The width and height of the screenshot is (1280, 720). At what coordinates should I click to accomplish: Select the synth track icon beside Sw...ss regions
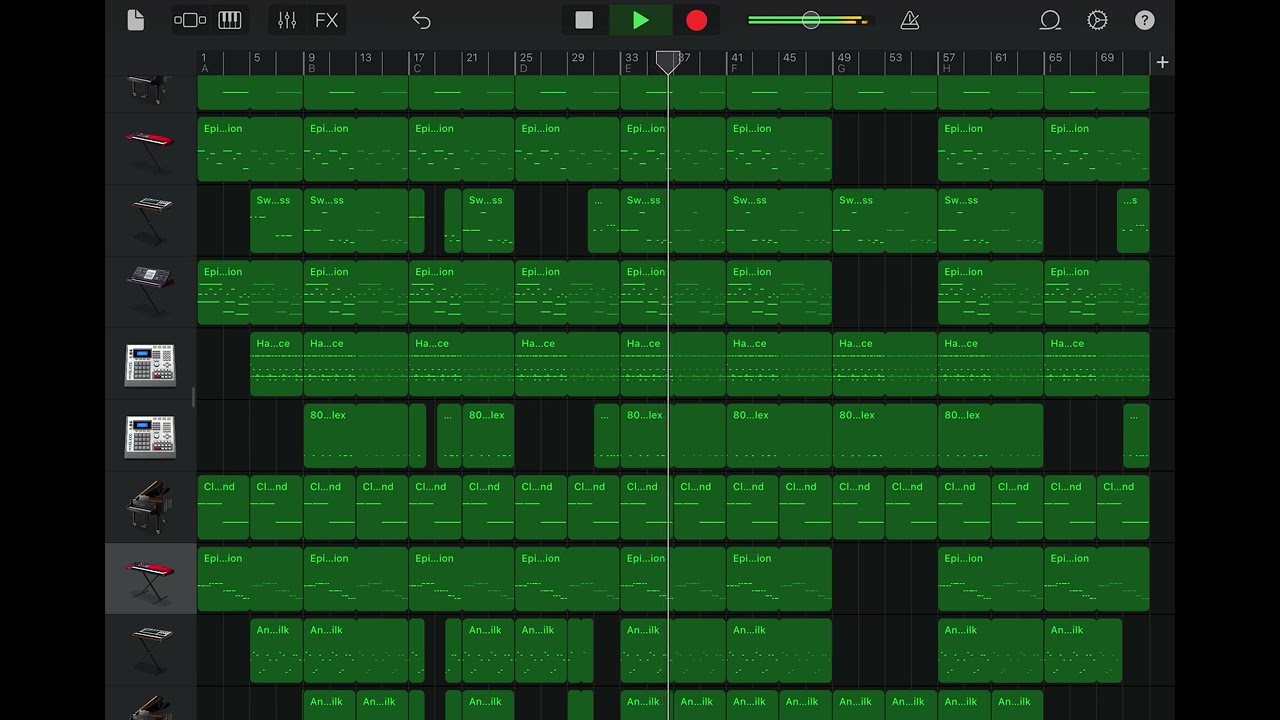point(151,219)
